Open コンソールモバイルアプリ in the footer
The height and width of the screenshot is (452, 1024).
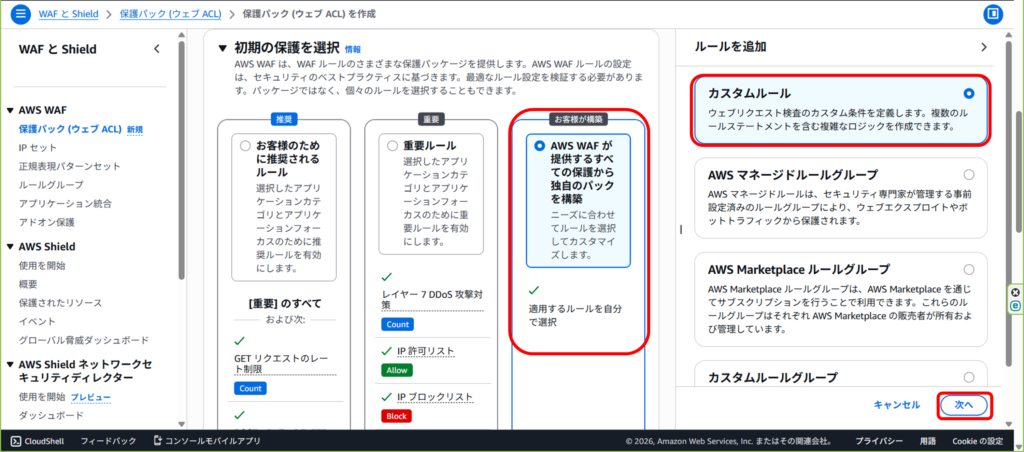click(206, 441)
